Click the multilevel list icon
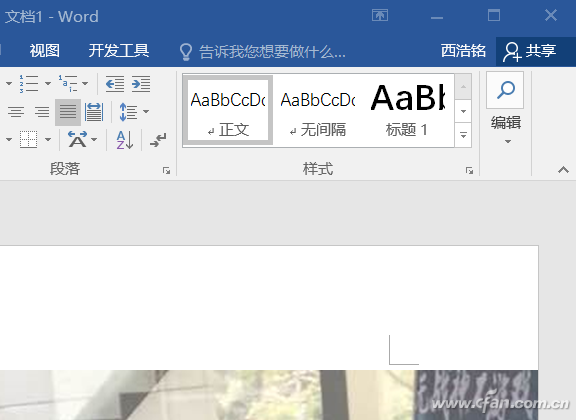This screenshot has width=576, height=420. (x=68, y=83)
